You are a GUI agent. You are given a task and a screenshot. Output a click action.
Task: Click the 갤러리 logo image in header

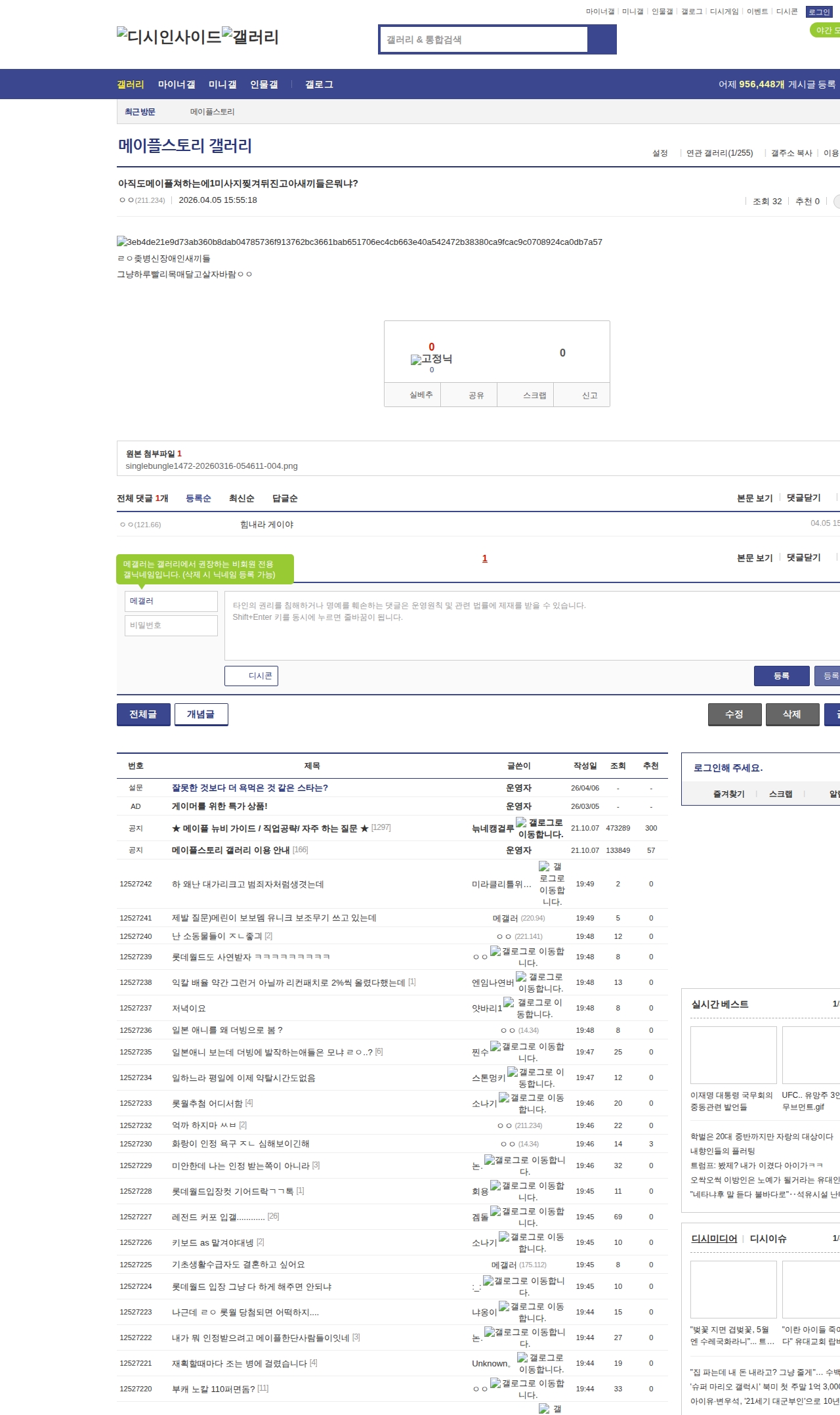(x=250, y=36)
